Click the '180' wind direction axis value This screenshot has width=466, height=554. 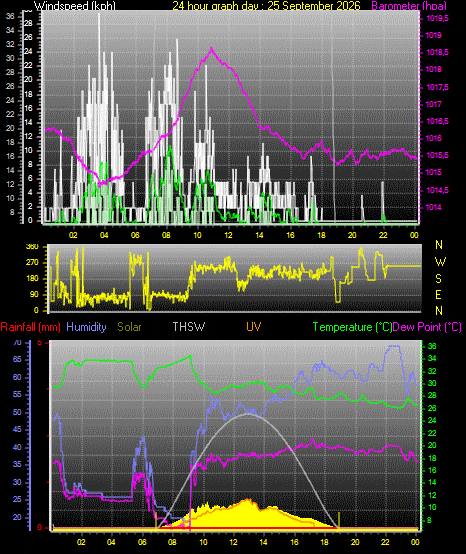(x=32, y=279)
